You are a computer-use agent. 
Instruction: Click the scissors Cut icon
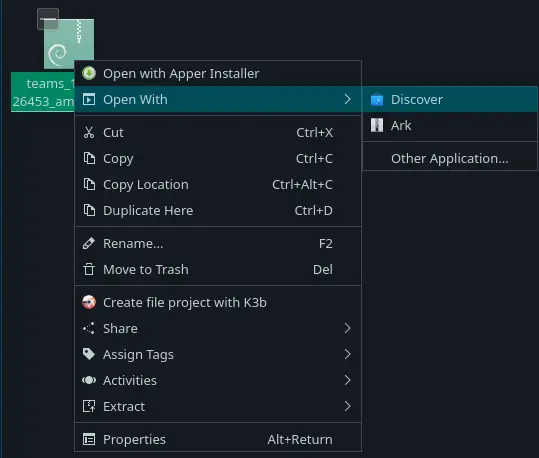coord(89,132)
